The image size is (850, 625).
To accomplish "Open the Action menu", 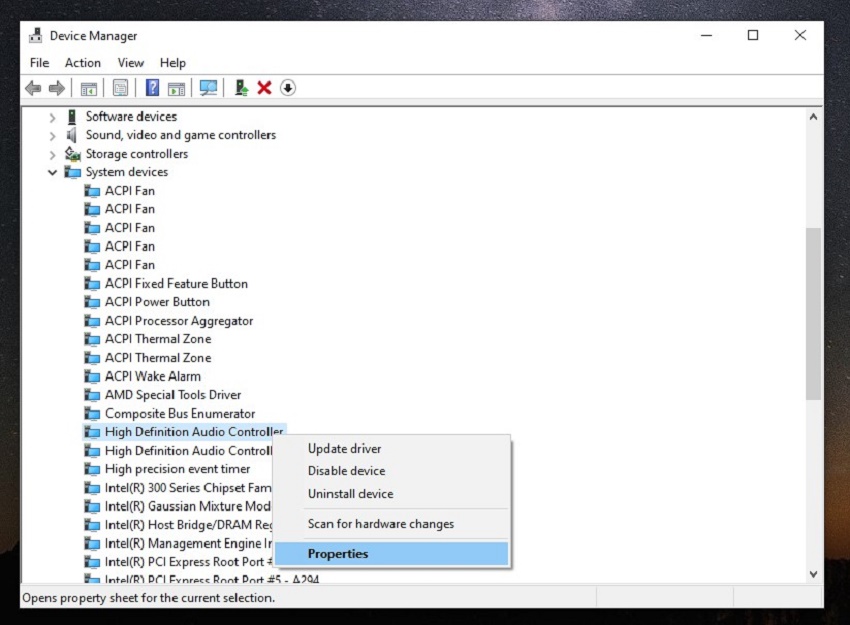I will [x=83, y=63].
